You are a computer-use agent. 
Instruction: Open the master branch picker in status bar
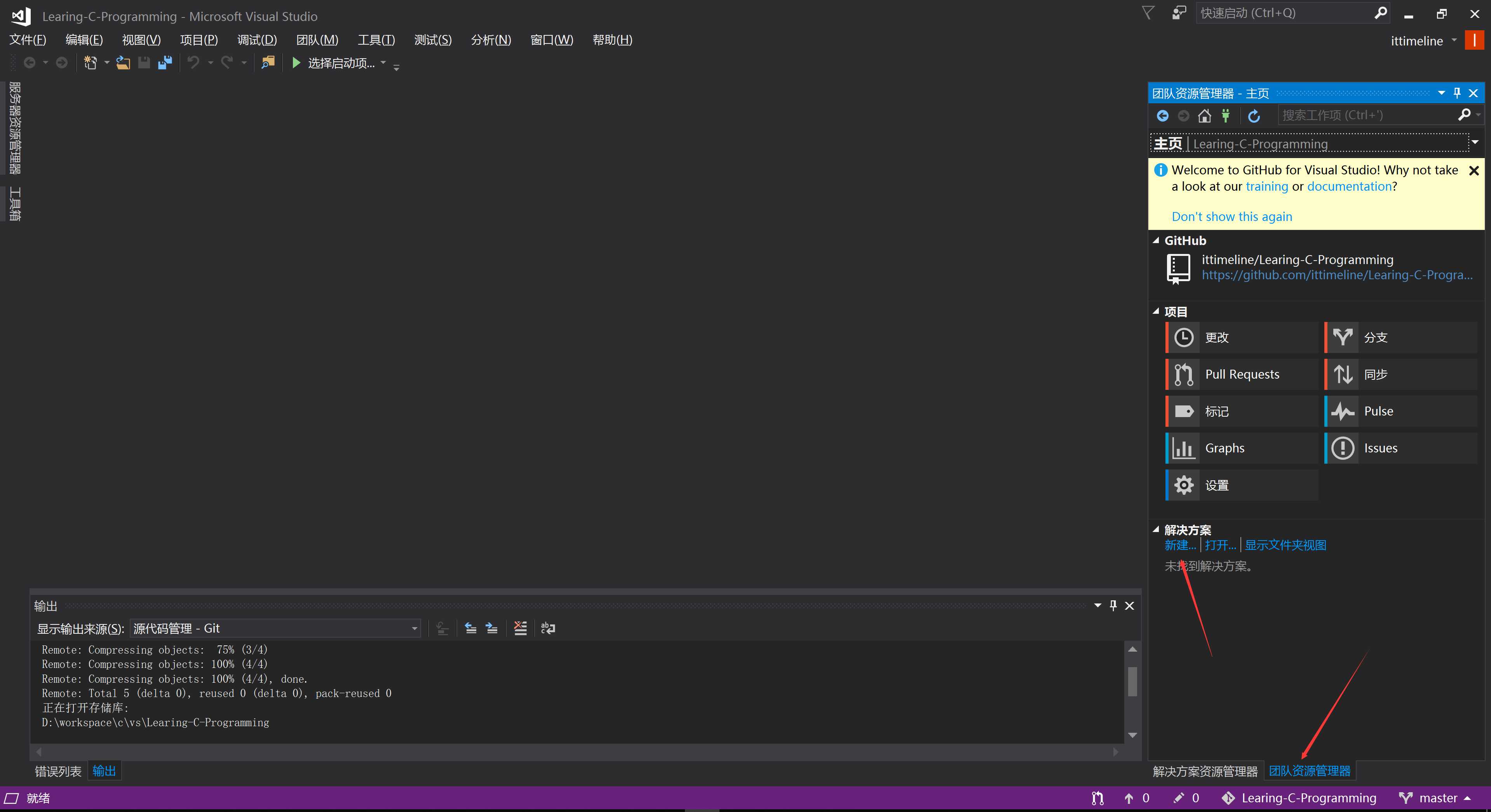click(x=1435, y=798)
